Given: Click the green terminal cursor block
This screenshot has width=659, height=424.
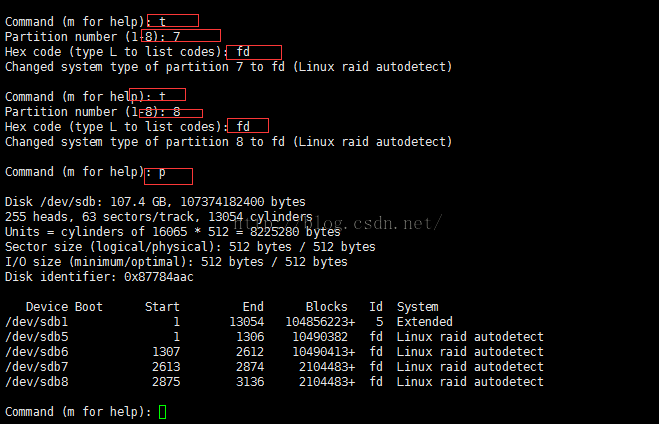Looking at the screenshot, I should pyautogui.click(x=163, y=412).
